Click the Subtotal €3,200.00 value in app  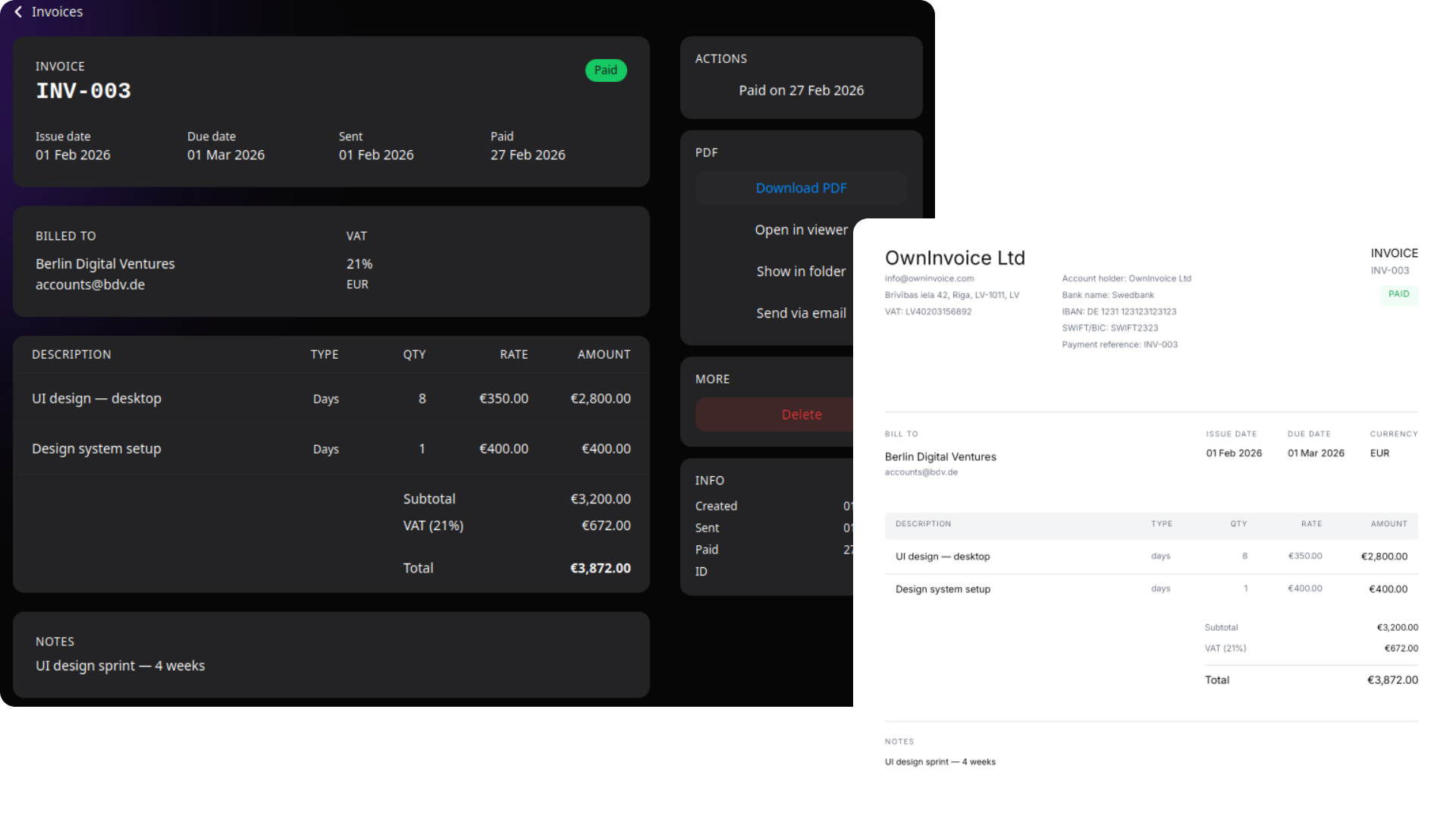click(x=601, y=499)
